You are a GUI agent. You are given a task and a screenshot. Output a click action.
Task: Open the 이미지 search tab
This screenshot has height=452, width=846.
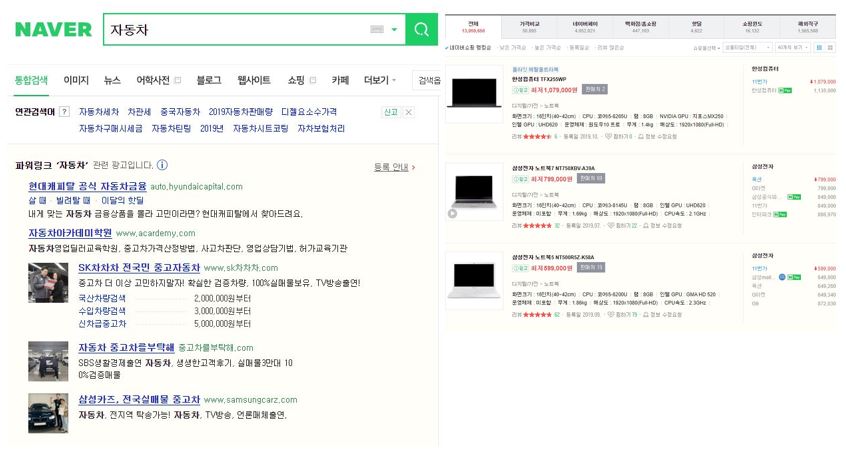[x=76, y=80]
